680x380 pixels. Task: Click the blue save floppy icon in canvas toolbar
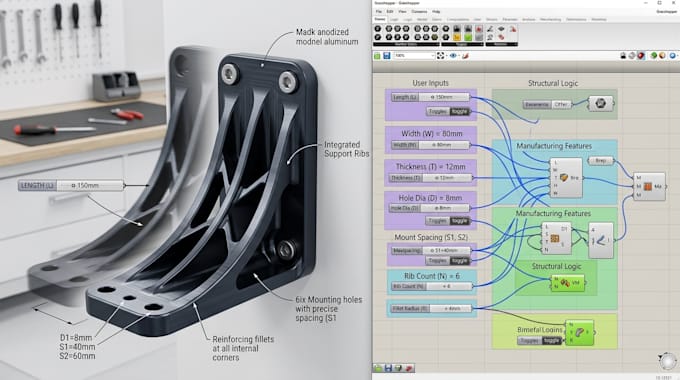(x=386, y=56)
